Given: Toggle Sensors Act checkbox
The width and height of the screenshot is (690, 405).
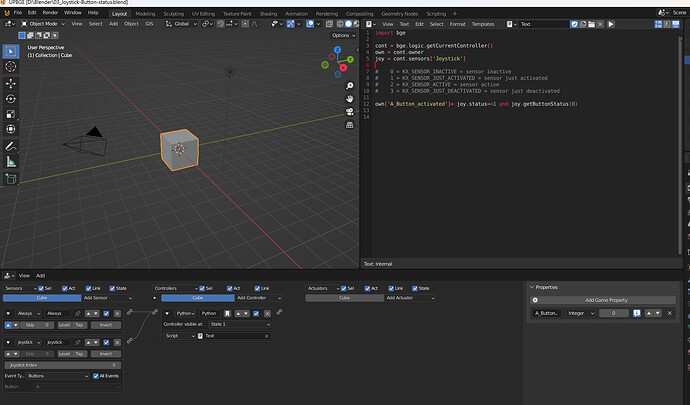Looking at the screenshot, I should click(65, 288).
